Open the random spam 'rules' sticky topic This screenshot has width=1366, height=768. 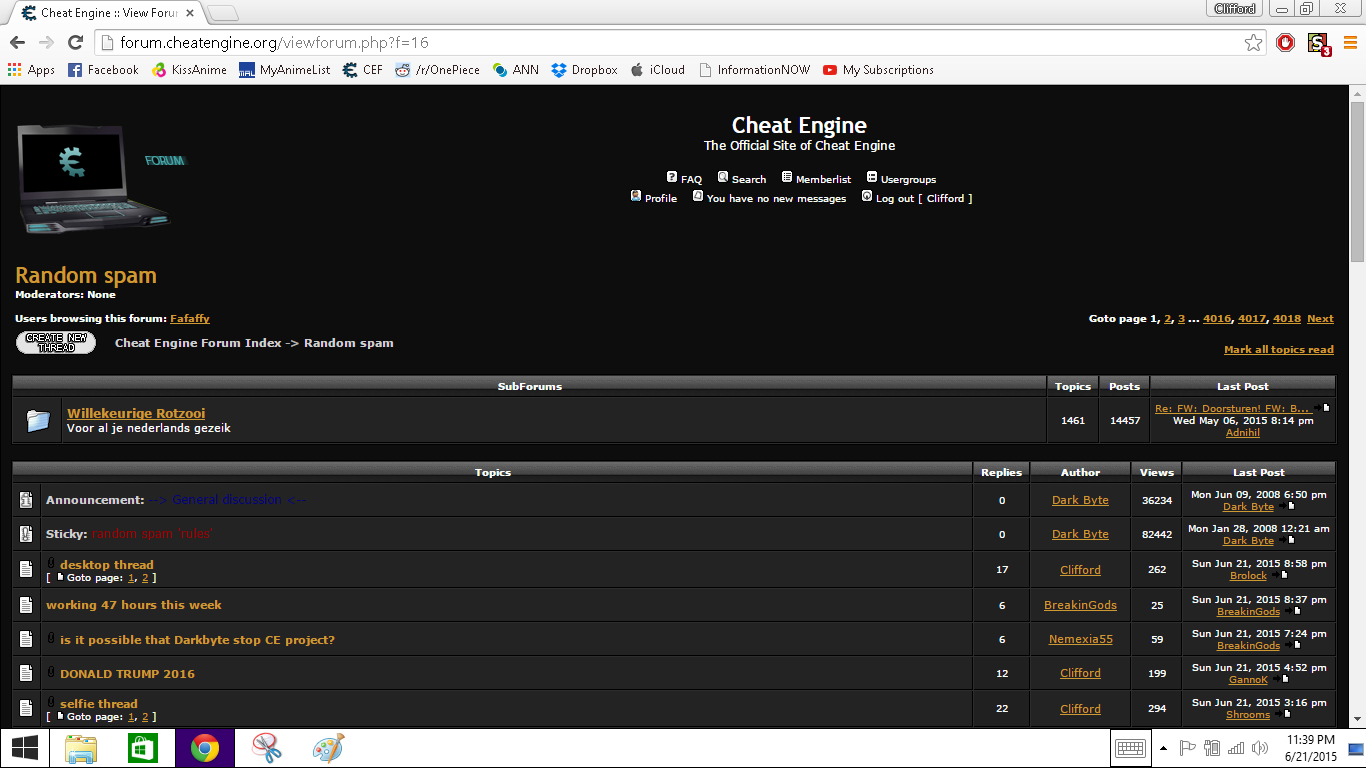click(x=152, y=534)
